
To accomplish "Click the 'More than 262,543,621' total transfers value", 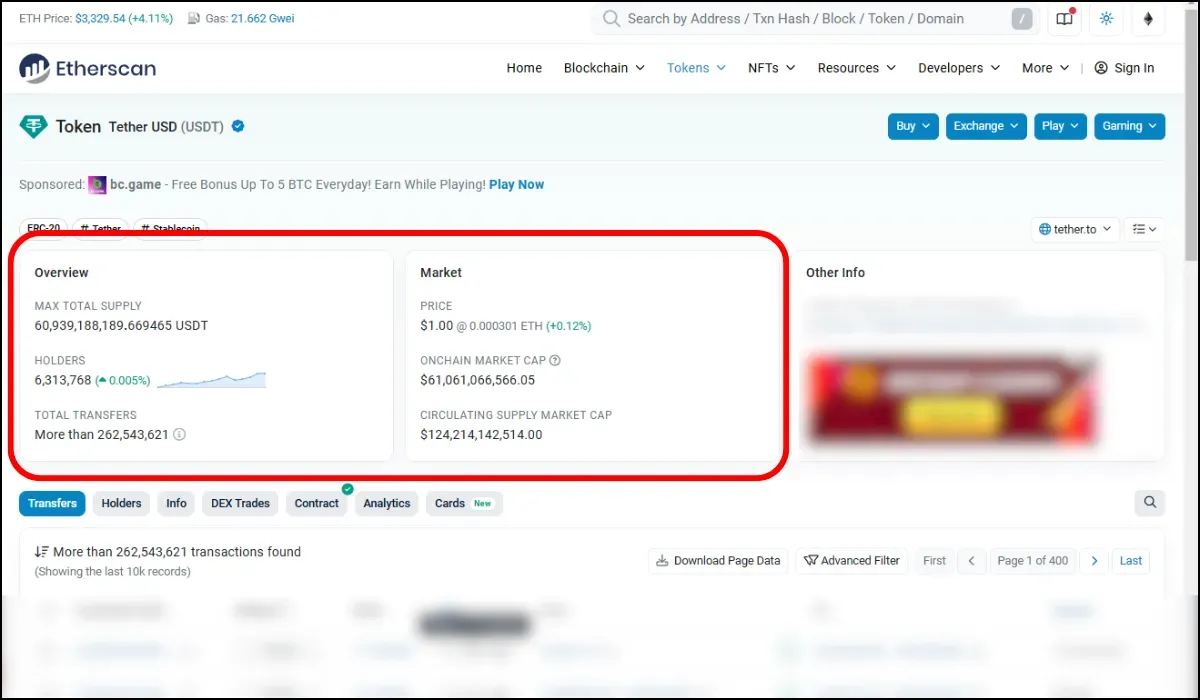I will (x=102, y=435).
